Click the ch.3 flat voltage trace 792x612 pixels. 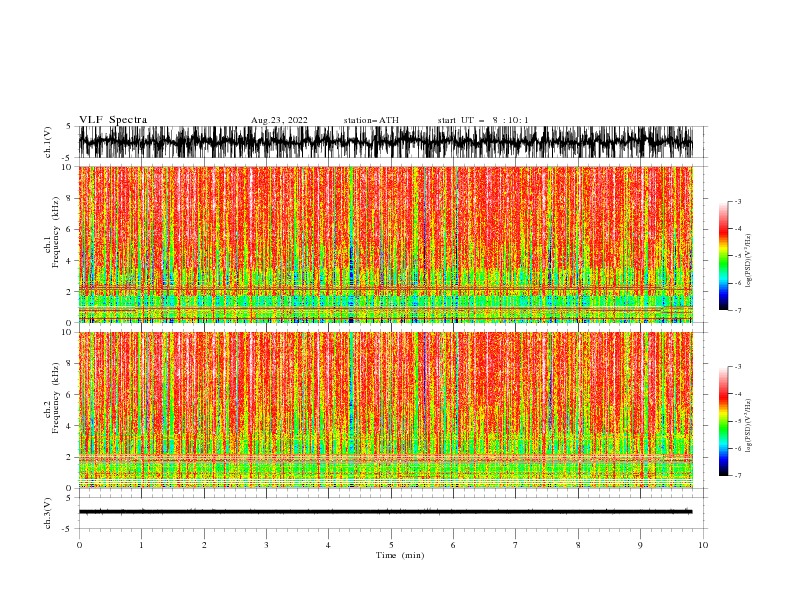386,512
